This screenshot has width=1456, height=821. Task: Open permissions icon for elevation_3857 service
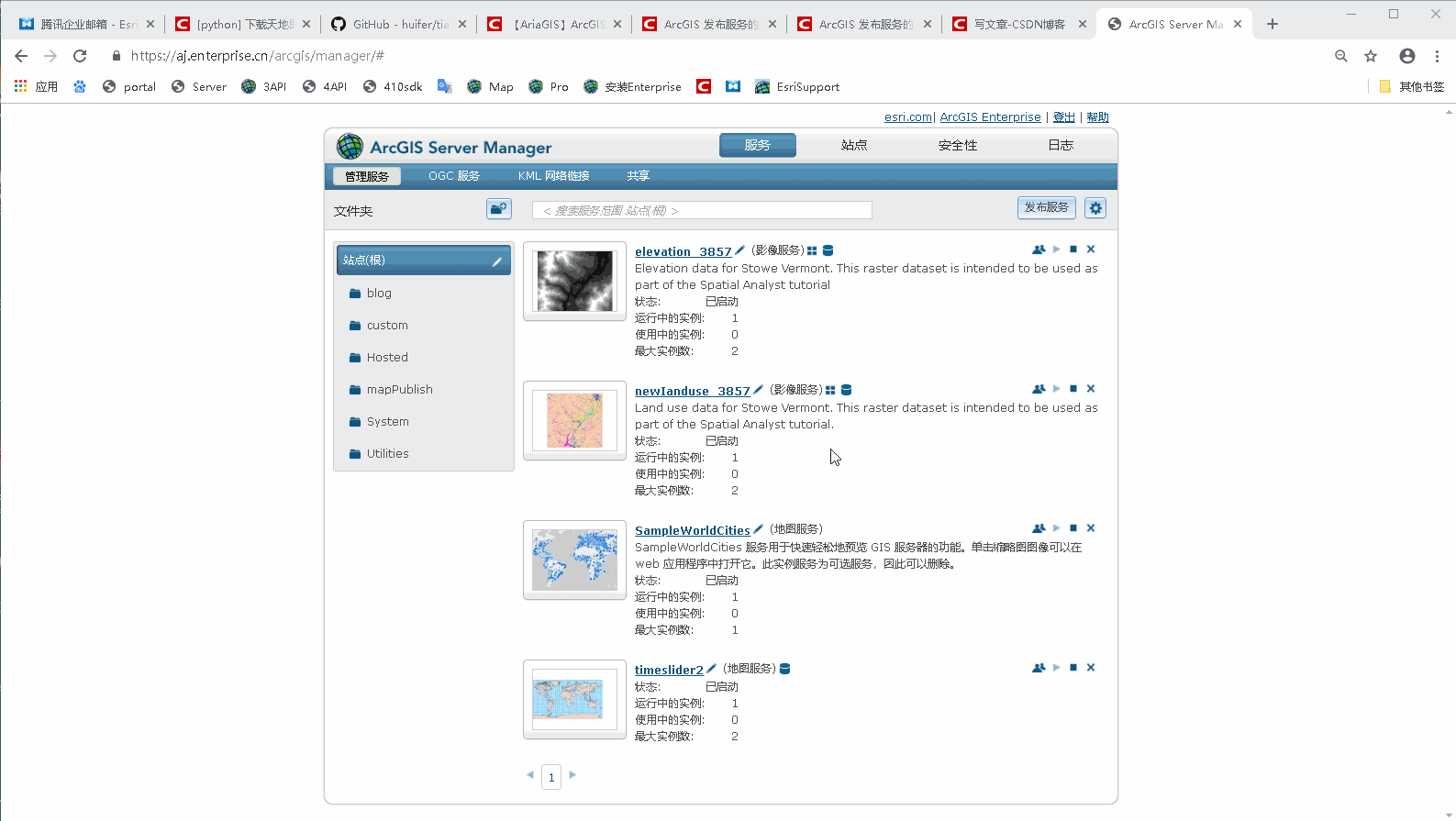[x=1039, y=250]
